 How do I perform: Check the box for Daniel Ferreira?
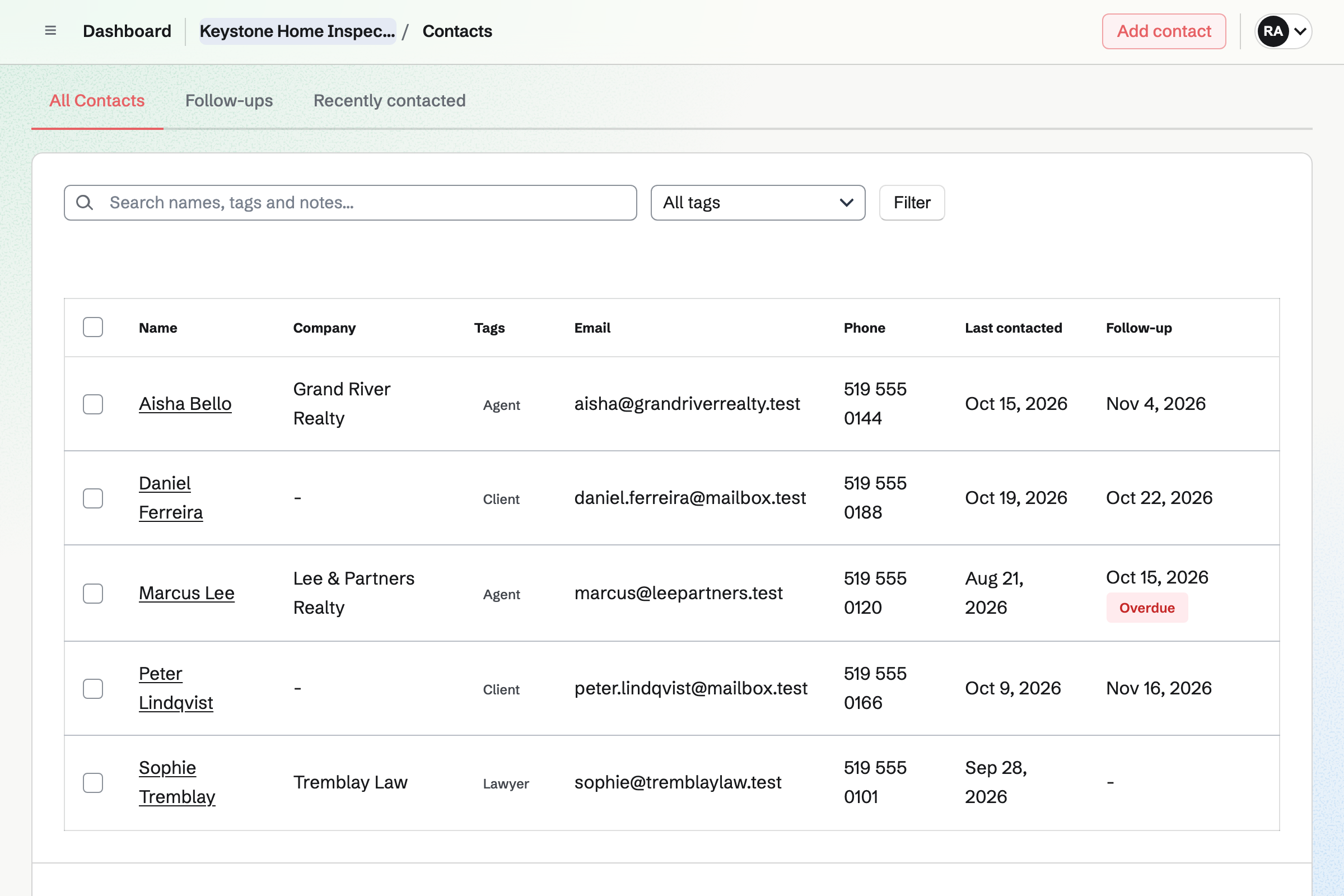coord(92,498)
